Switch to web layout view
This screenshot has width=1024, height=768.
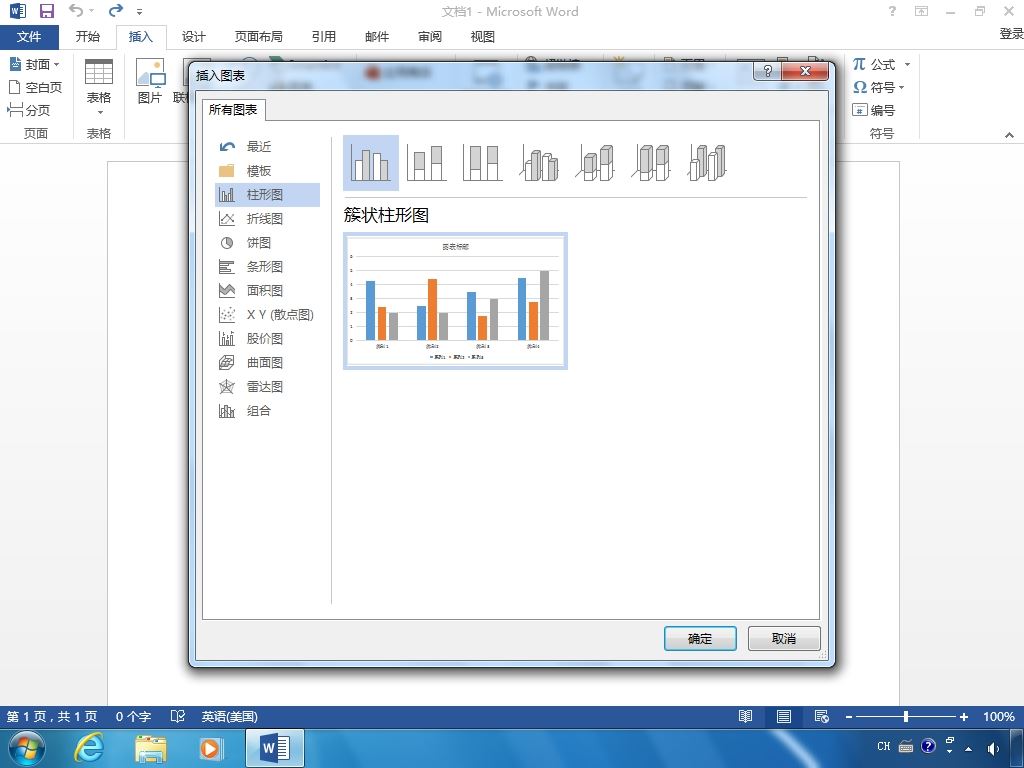point(822,716)
